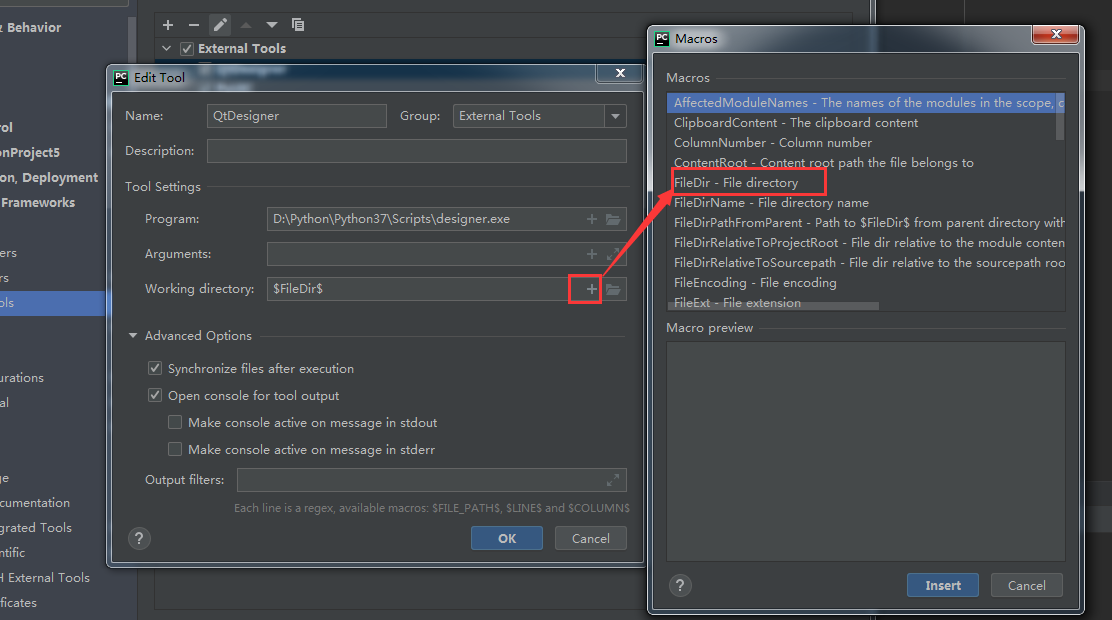
Task: Collapse the External Tools tree node
Action: [167, 48]
